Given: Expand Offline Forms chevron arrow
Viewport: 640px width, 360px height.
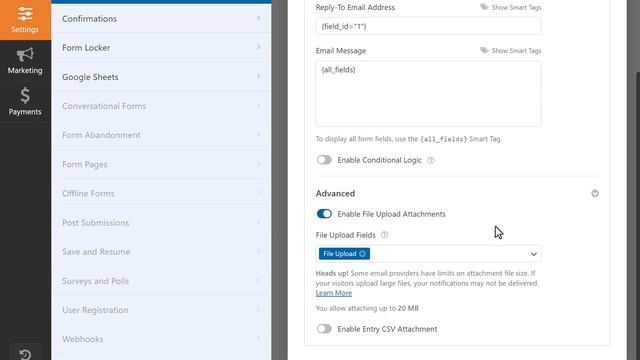Looking at the screenshot, I should coord(258,193).
